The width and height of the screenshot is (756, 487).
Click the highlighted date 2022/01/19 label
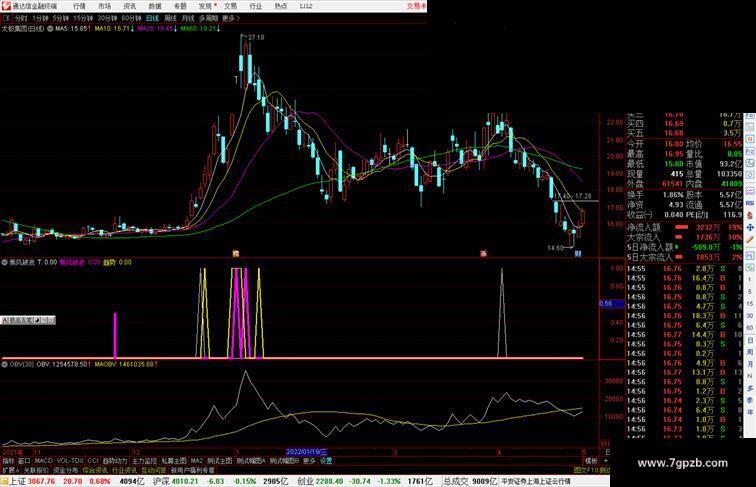click(307, 452)
